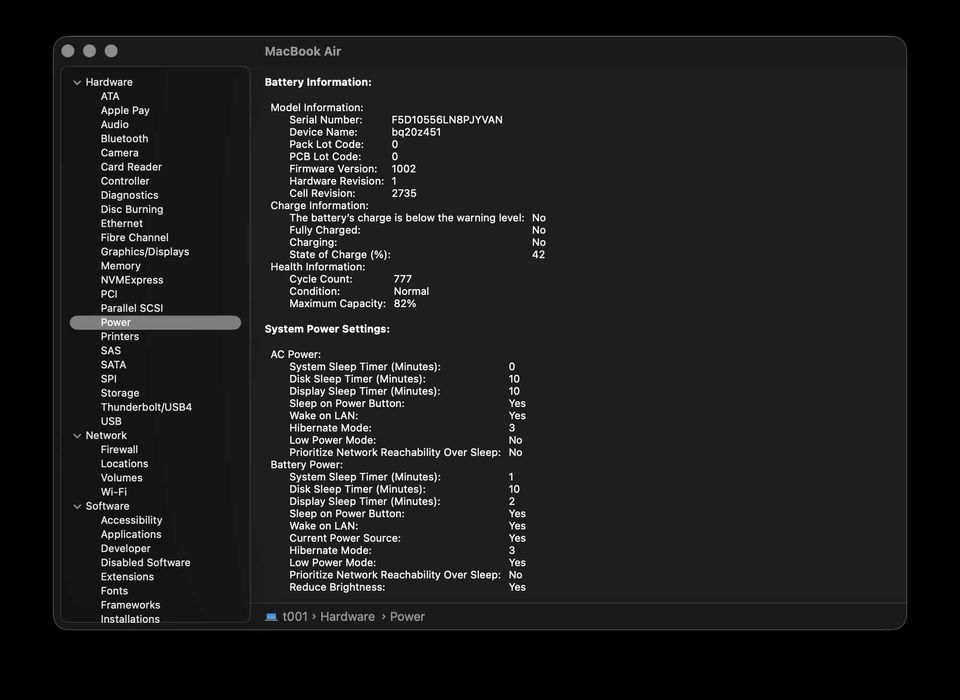Screen dimensions: 960x700
Task: Select NVMExpress in the sidebar
Action: pos(132,280)
